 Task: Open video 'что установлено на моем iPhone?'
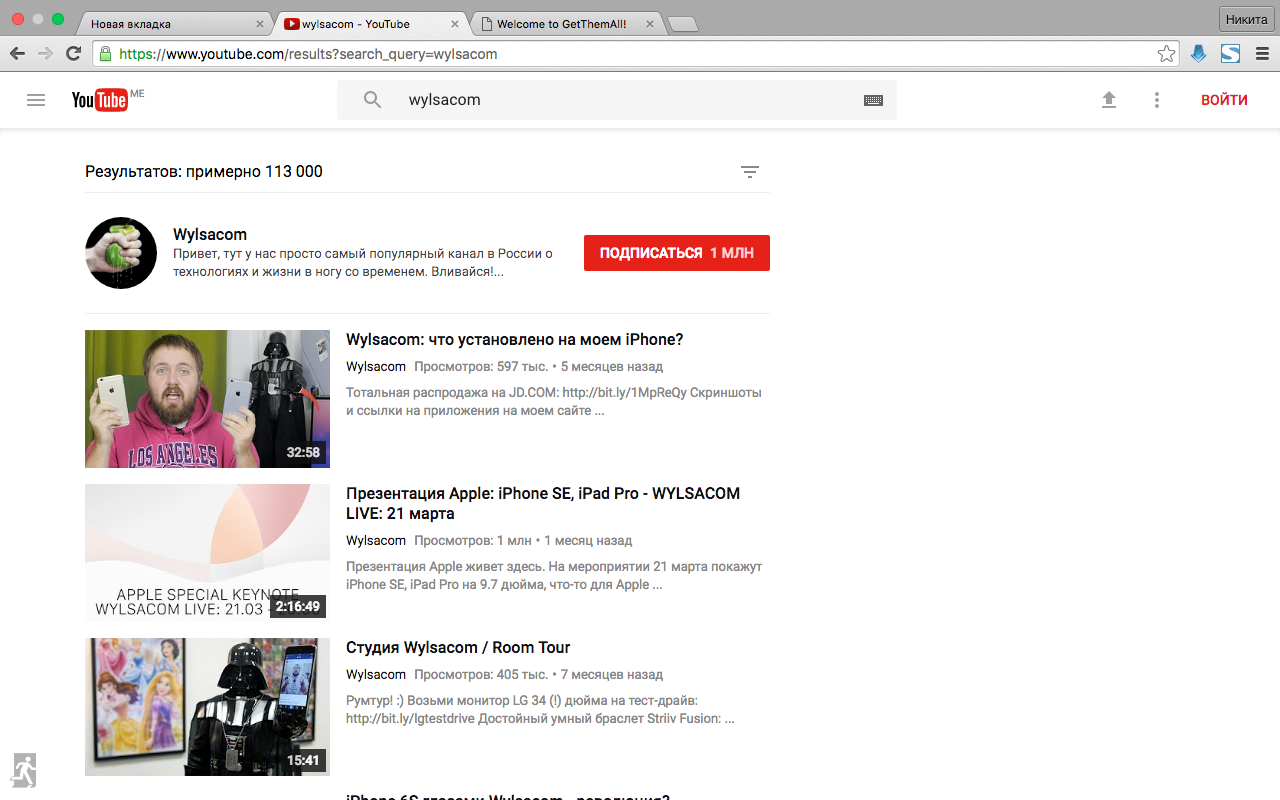[x=515, y=340]
